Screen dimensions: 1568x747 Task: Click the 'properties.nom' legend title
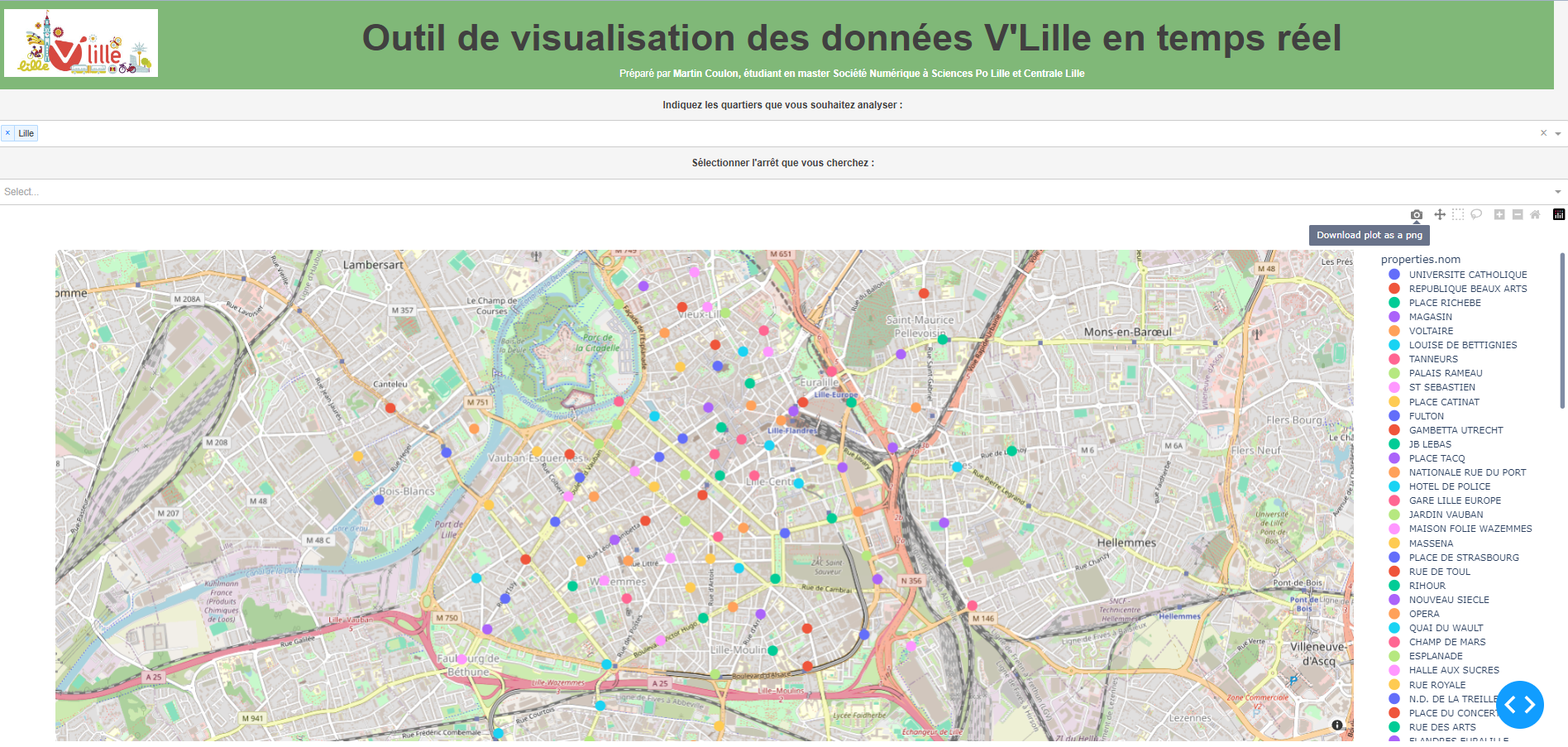[1421, 260]
